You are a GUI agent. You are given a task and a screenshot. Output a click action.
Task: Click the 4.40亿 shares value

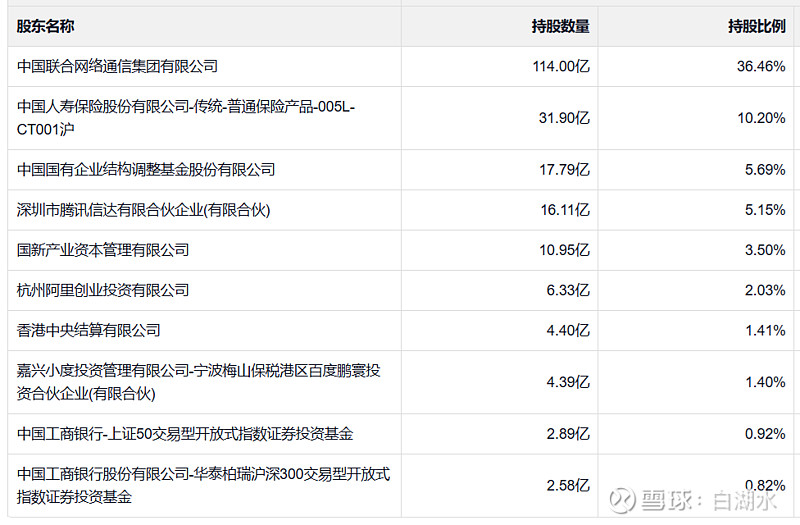click(568, 331)
